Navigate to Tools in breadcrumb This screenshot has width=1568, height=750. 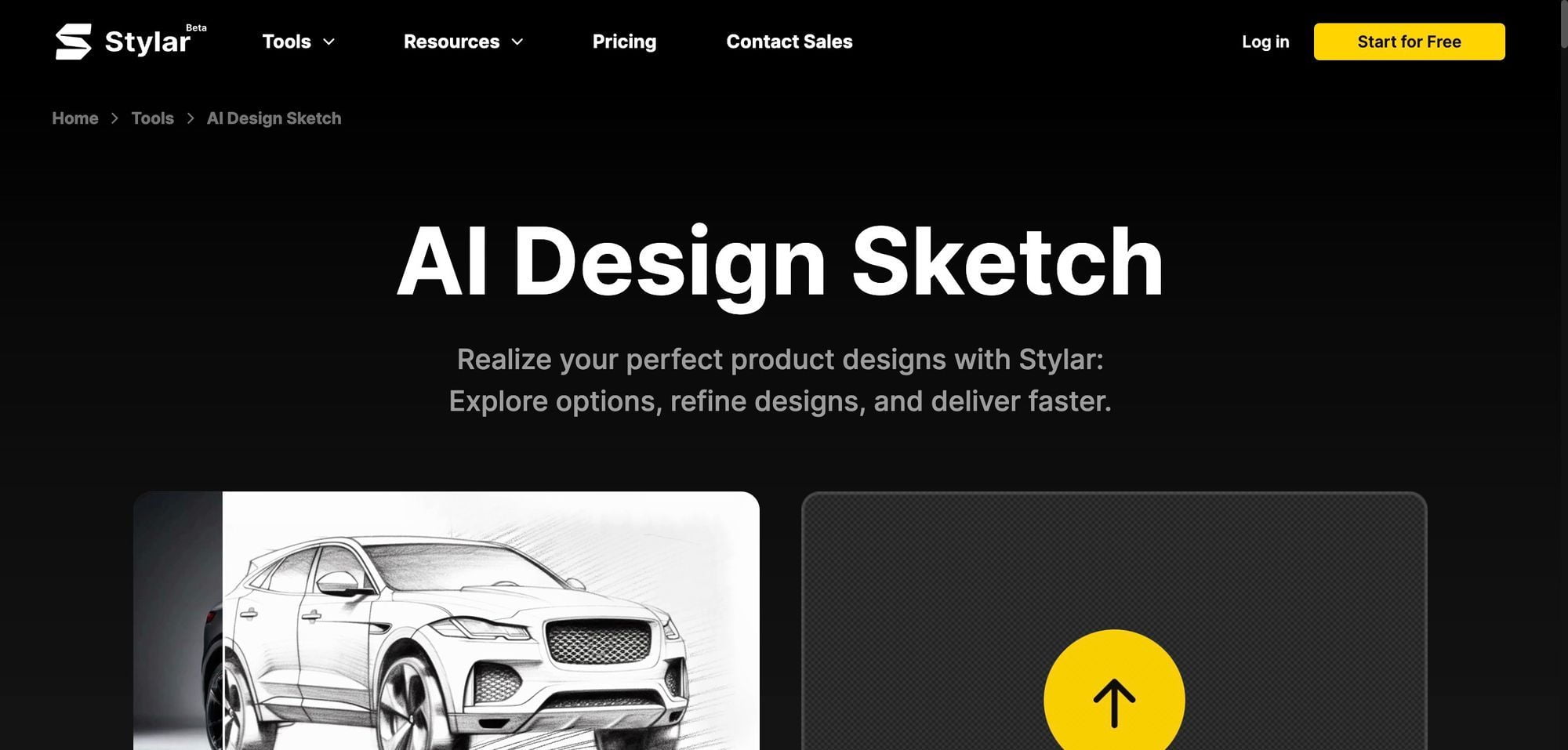[152, 118]
